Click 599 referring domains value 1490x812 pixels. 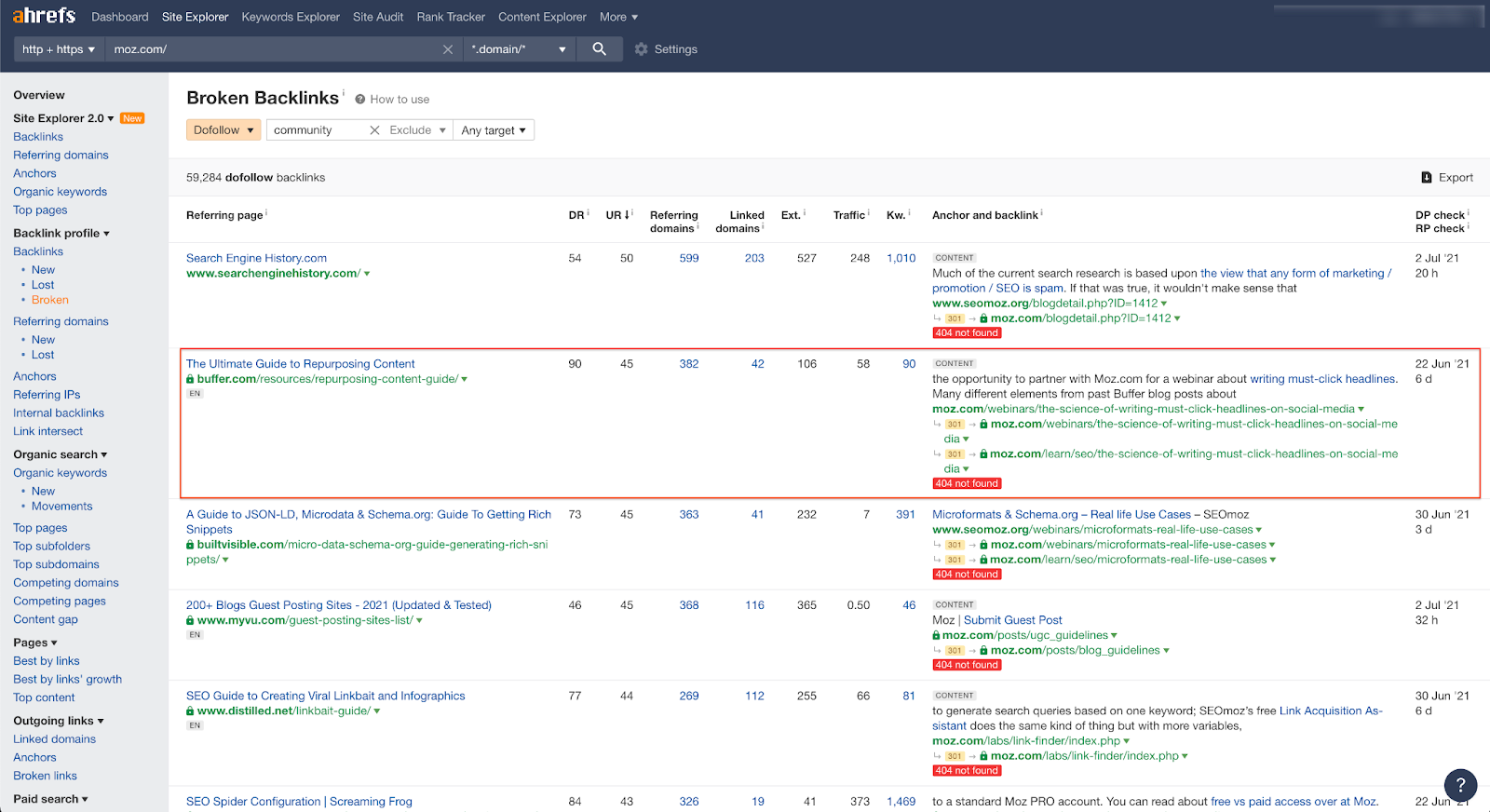coord(689,259)
